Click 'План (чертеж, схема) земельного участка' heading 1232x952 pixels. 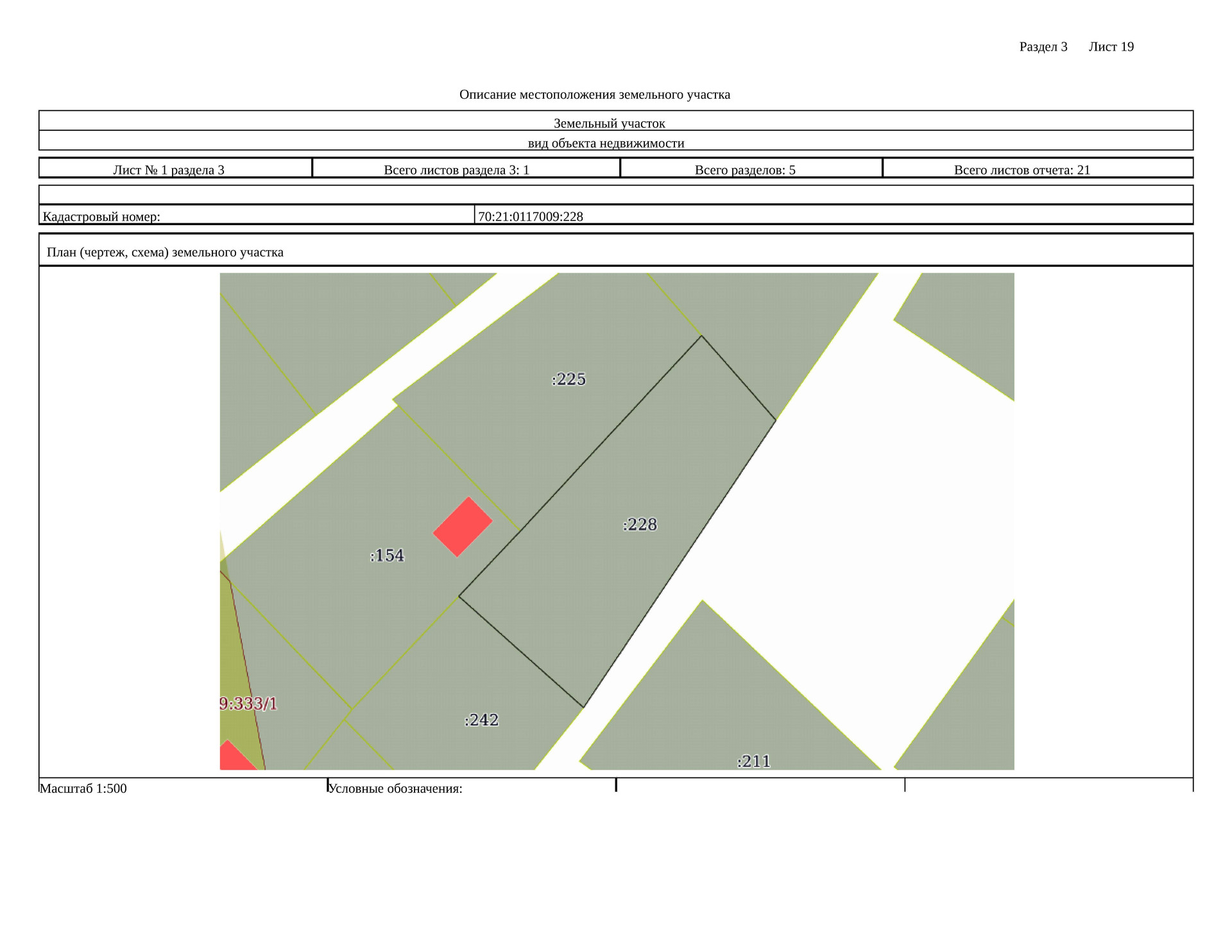coord(165,252)
